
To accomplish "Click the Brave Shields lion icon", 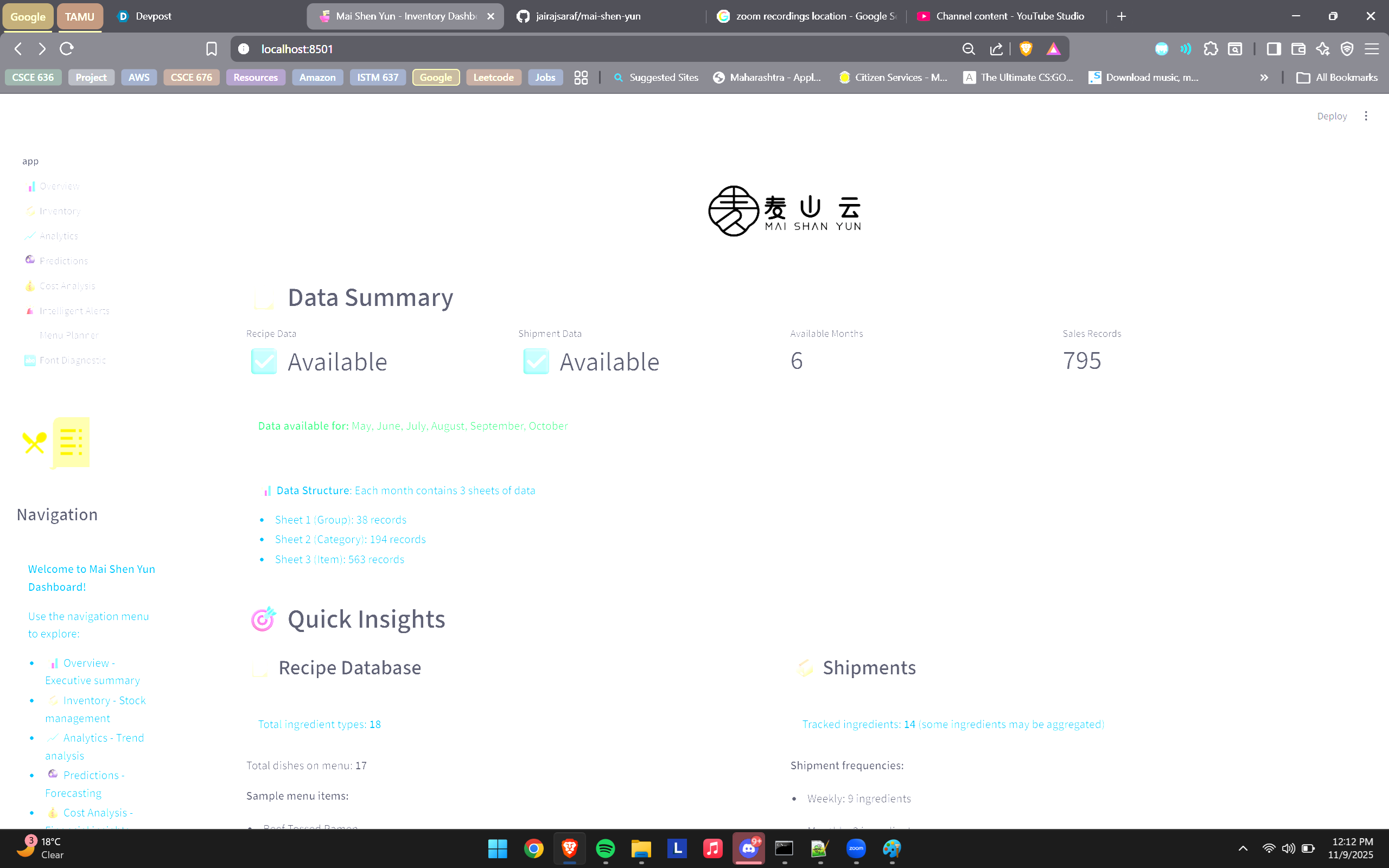I will (1025, 49).
